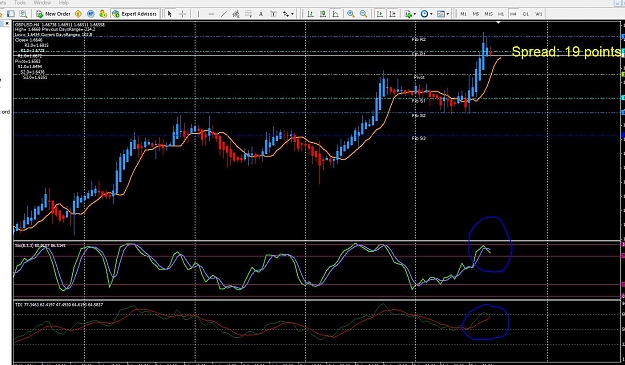
Task: Switch chart to line chart mode
Action: coord(336,14)
